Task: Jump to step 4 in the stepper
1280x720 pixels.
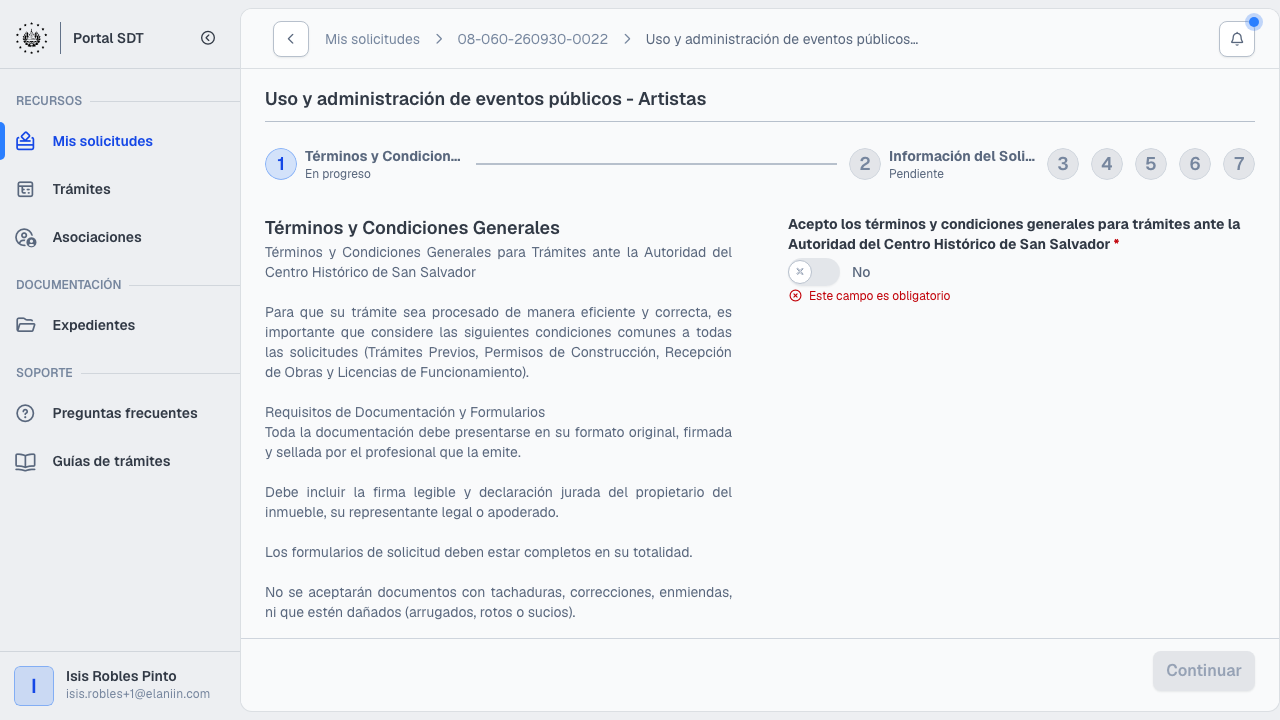Action: click(1107, 164)
